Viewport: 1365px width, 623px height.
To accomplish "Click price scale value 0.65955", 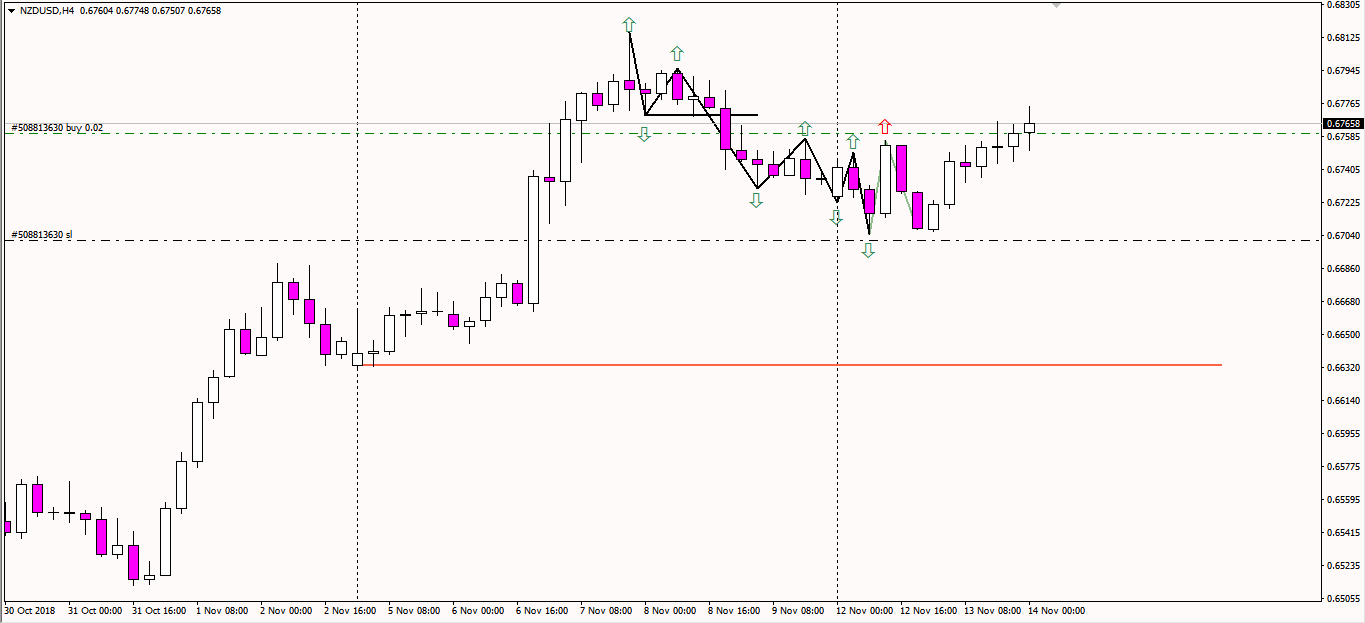I will point(1345,434).
